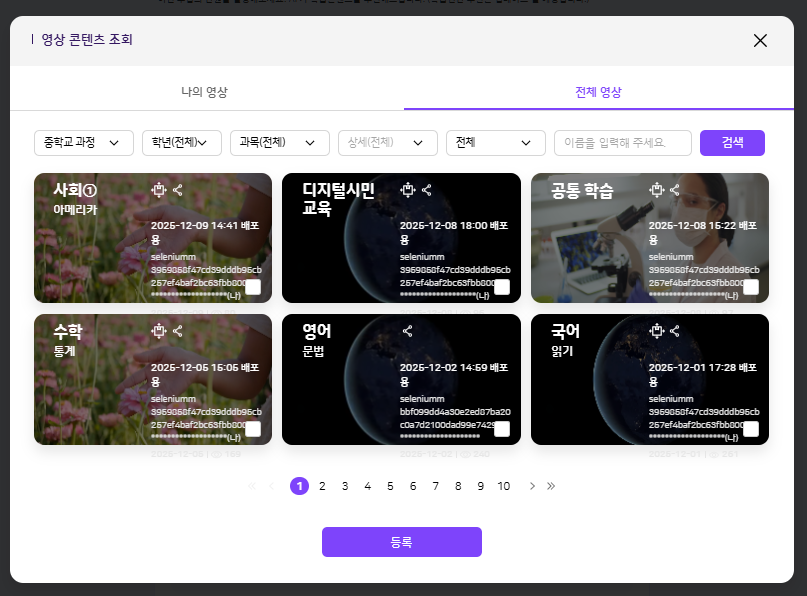Image resolution: width=807 pixels, height=596 pixels.
Task: Select the 디지털시민 교육 video checkbox
Action: point(502,288)
